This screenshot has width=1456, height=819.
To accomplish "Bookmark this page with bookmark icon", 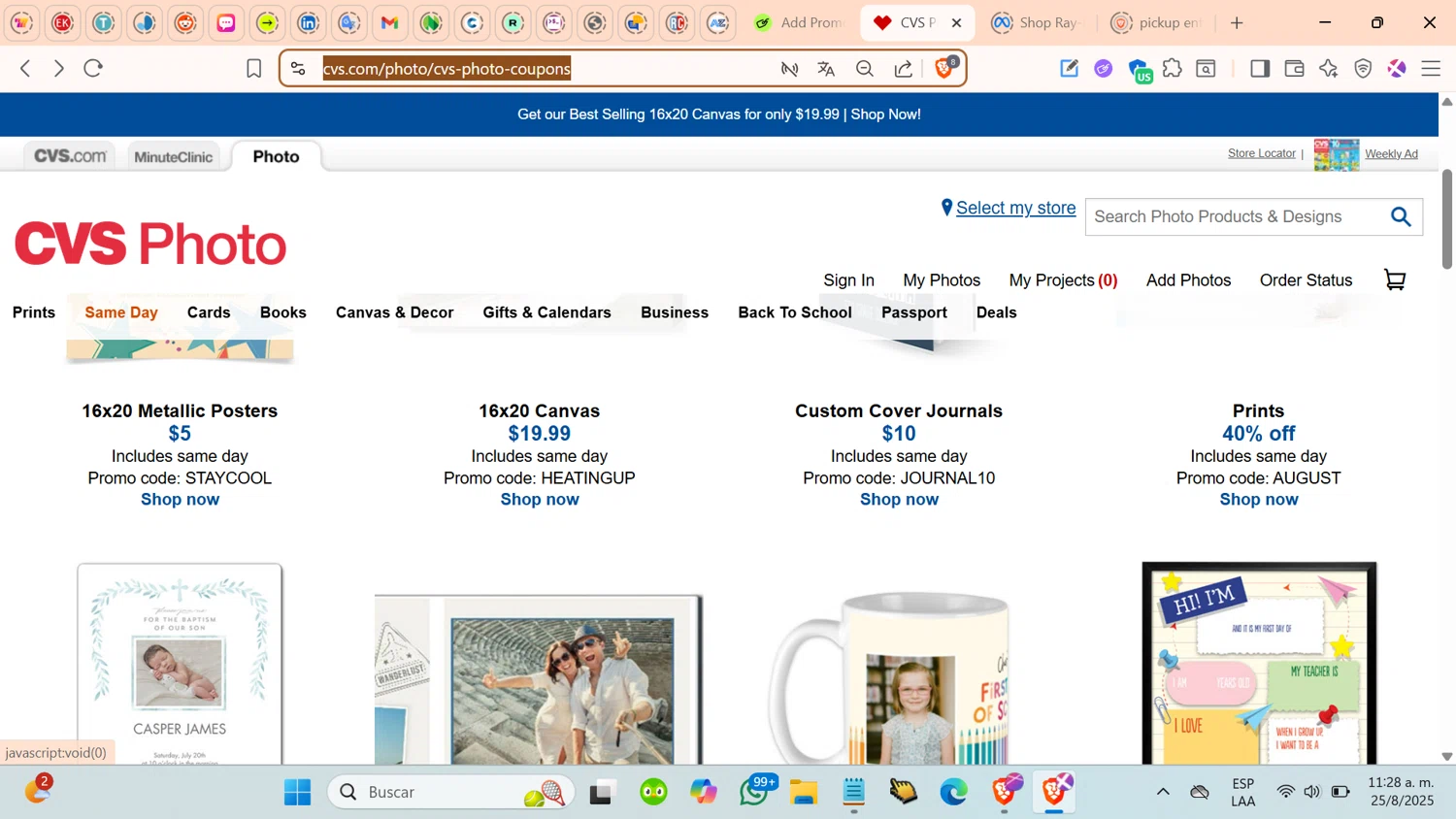I will 254,69.
